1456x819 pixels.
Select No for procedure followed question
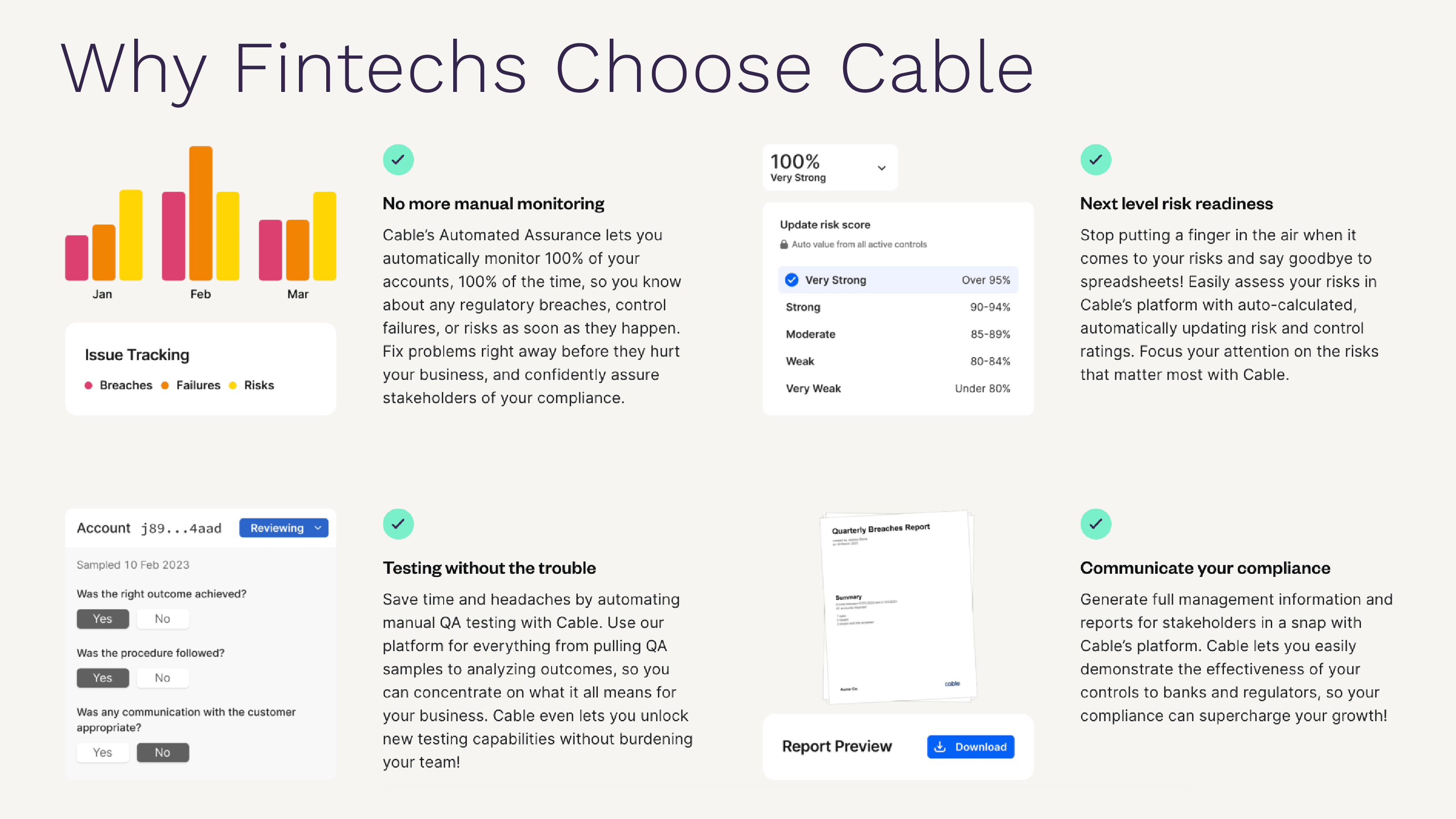coord(162,677)
